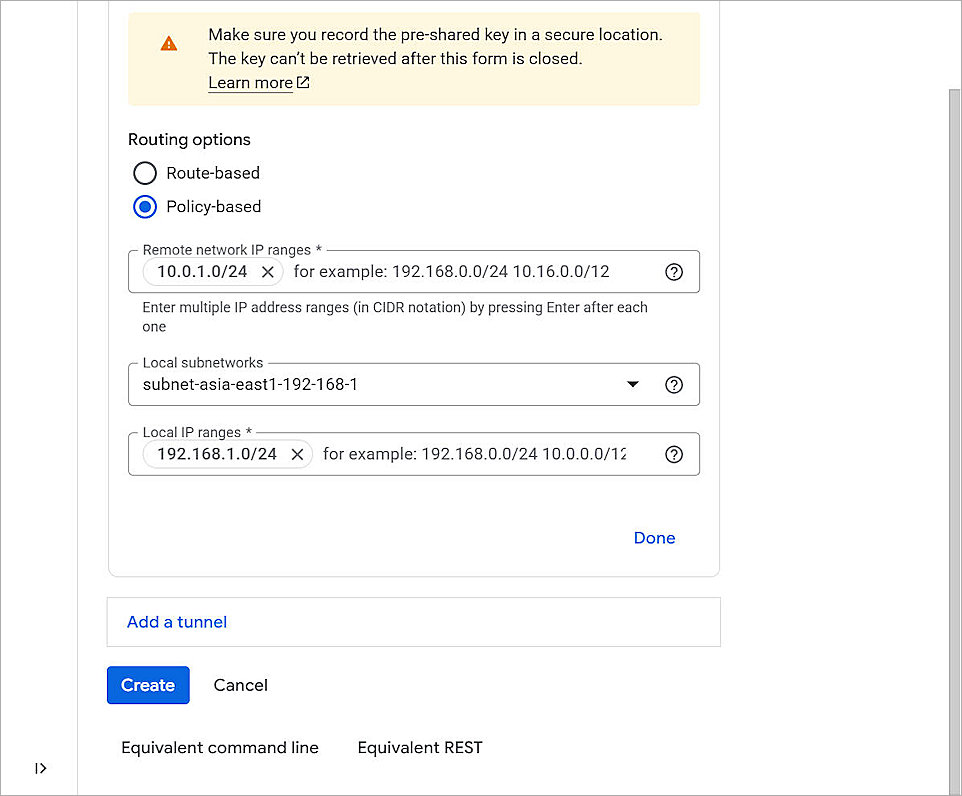Screen dimensions: 962x796
Task: Switch to Equivalent command line view
Action: pos(219,747)
